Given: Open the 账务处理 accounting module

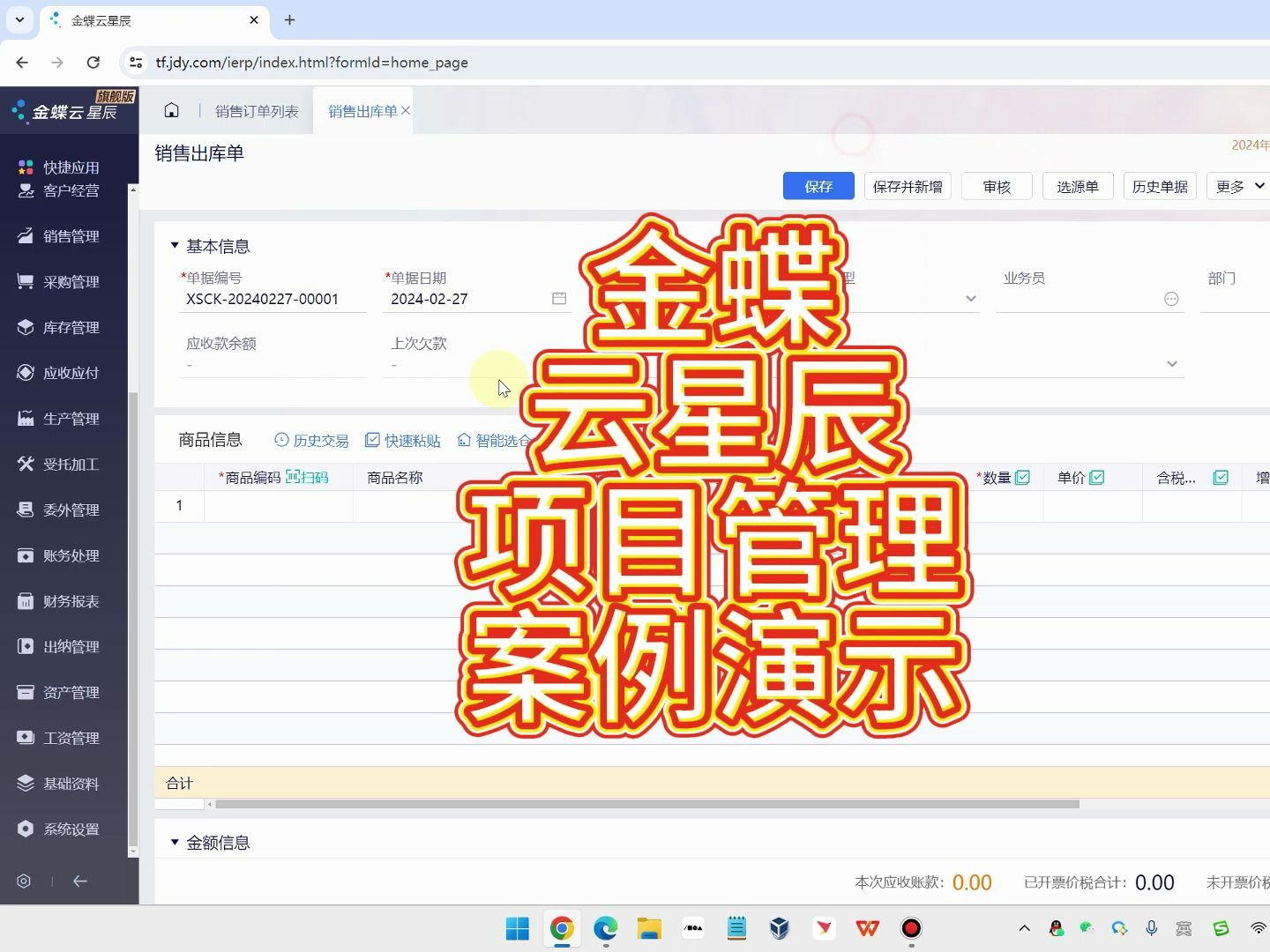Looking at the screenshot, I should point(60,556).
